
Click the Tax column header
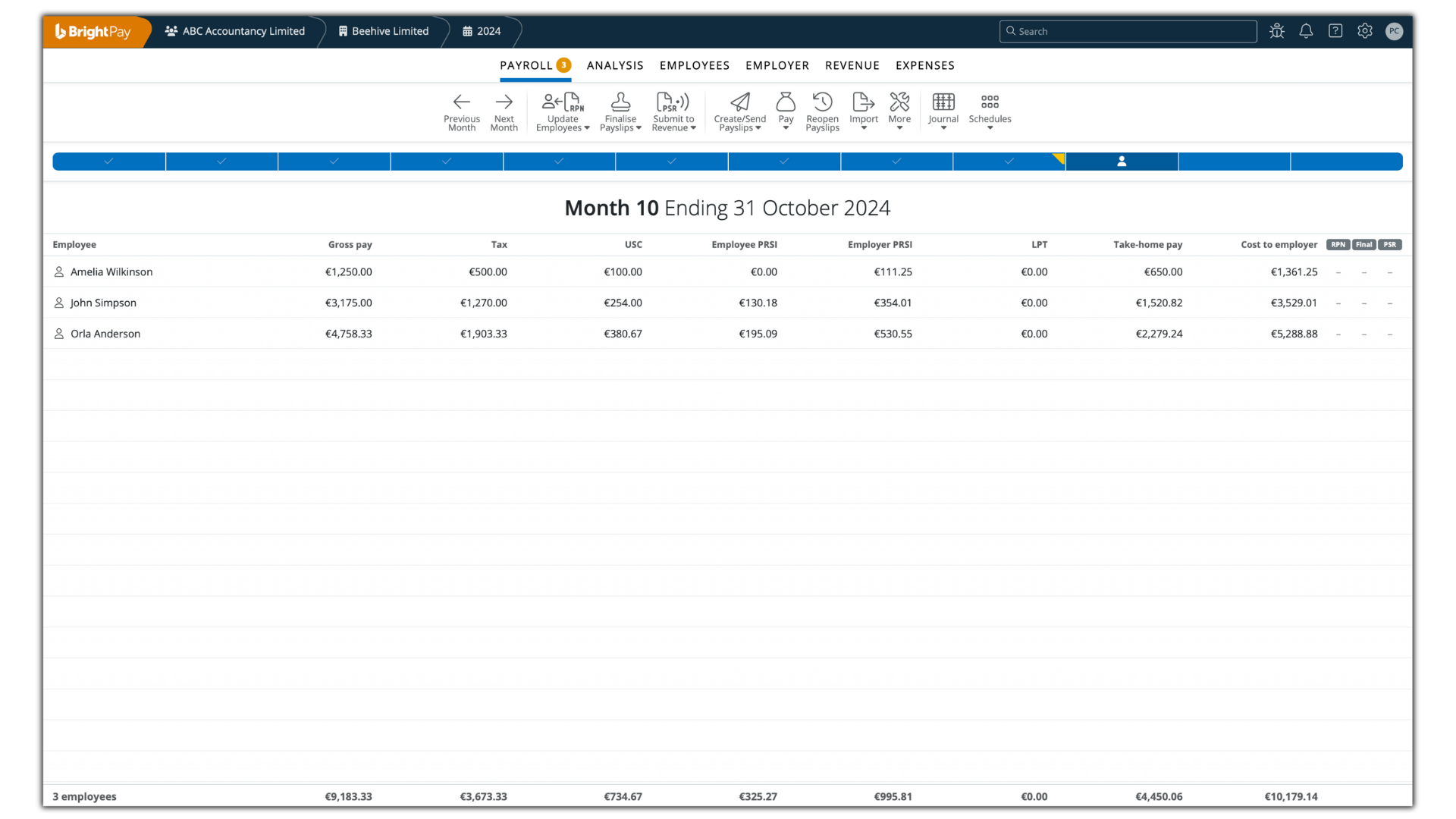[x=499, y=244]
